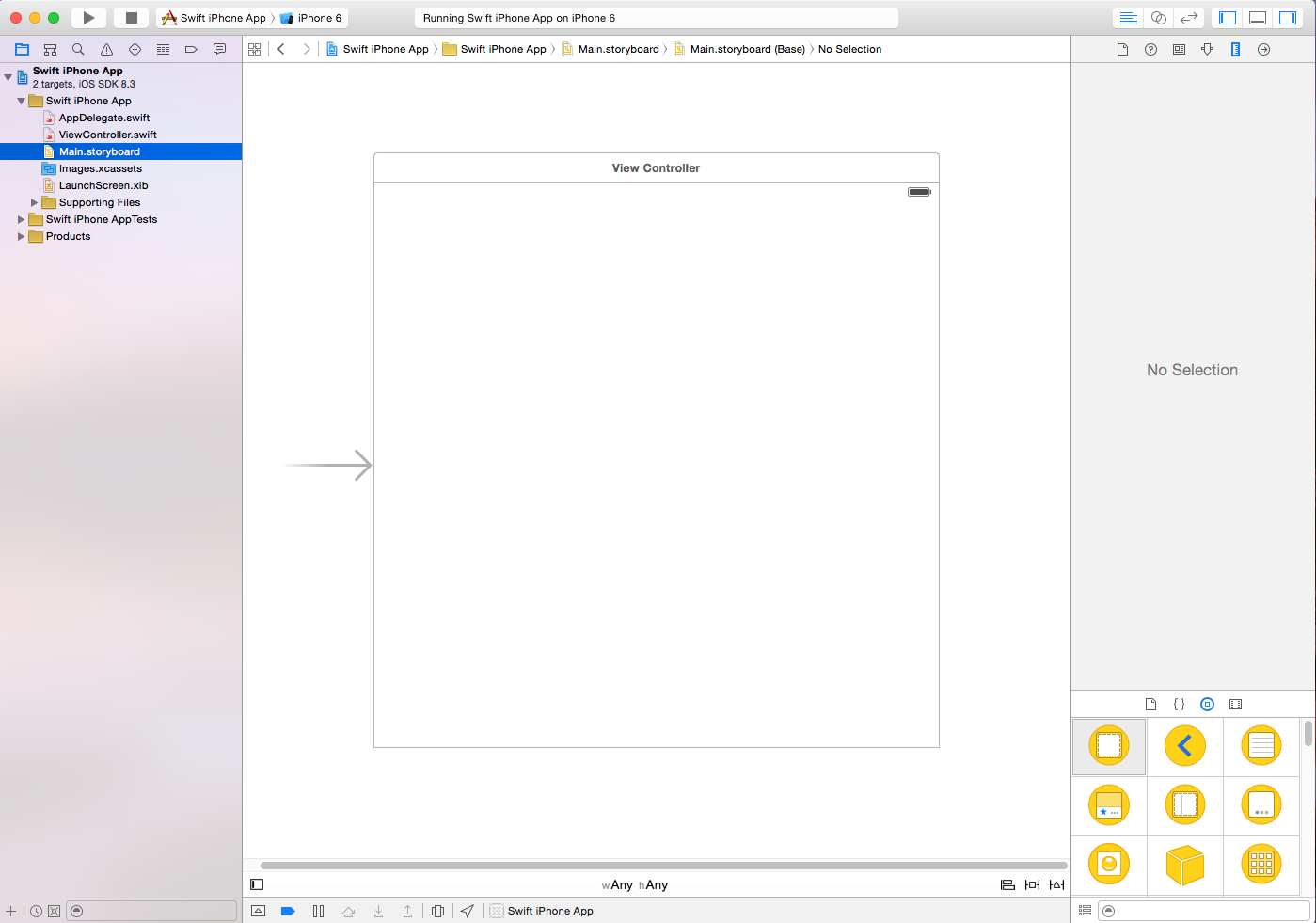Toggle the Utilities panel visibility

pos(1288,18)
